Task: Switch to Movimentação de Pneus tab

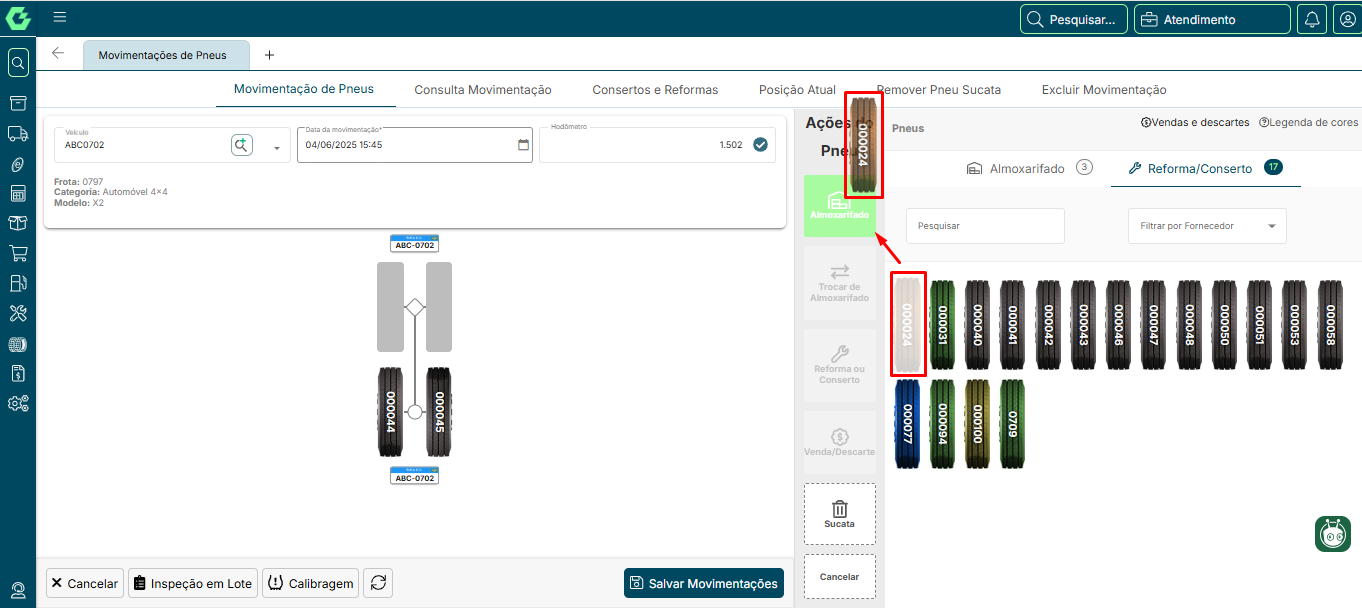Action: pyautogui.click(x=304, y=89)
